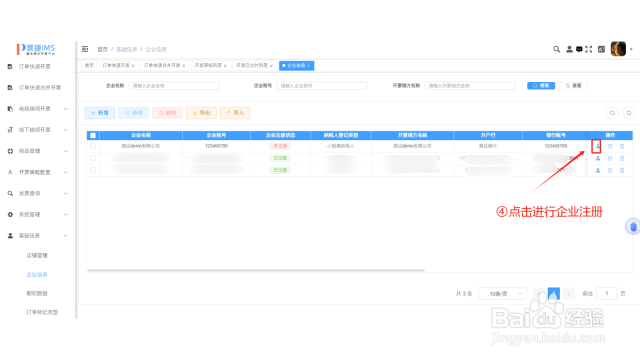This screenshot has height=360, width=640.
Task: Toggle the sidebar hamburger menu icon
Action: point(85,49)
